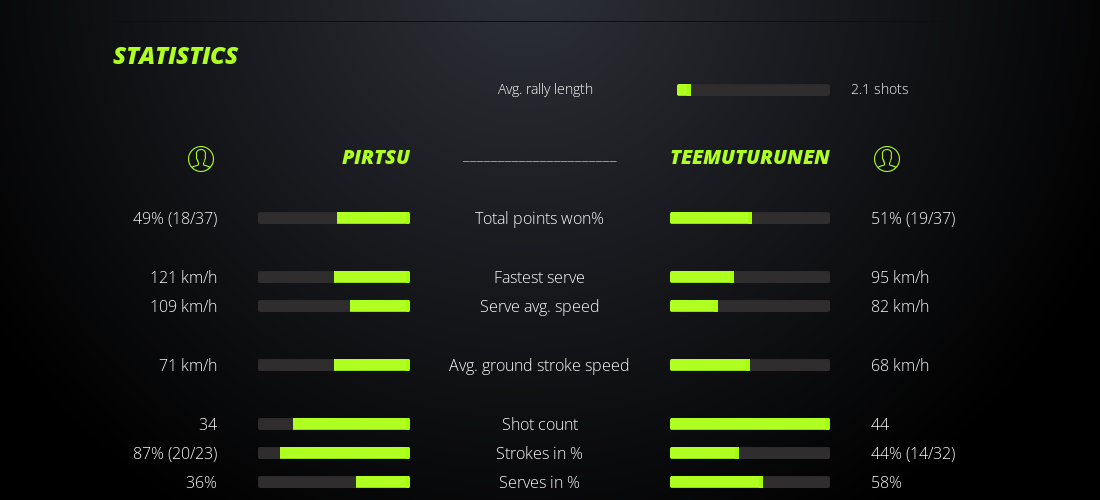Click the 2.1 shots value
1100x500 pixels.
point(879,89)
